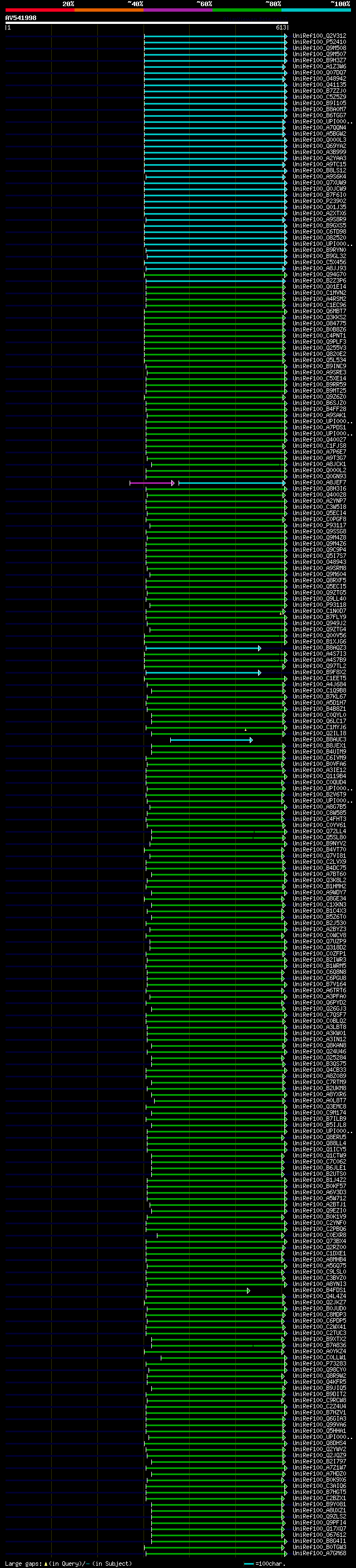The width and height of the screenshot is (356, 1568).
Task: Select label UniRef100_A4S7I3
Action: pos(319,654)
